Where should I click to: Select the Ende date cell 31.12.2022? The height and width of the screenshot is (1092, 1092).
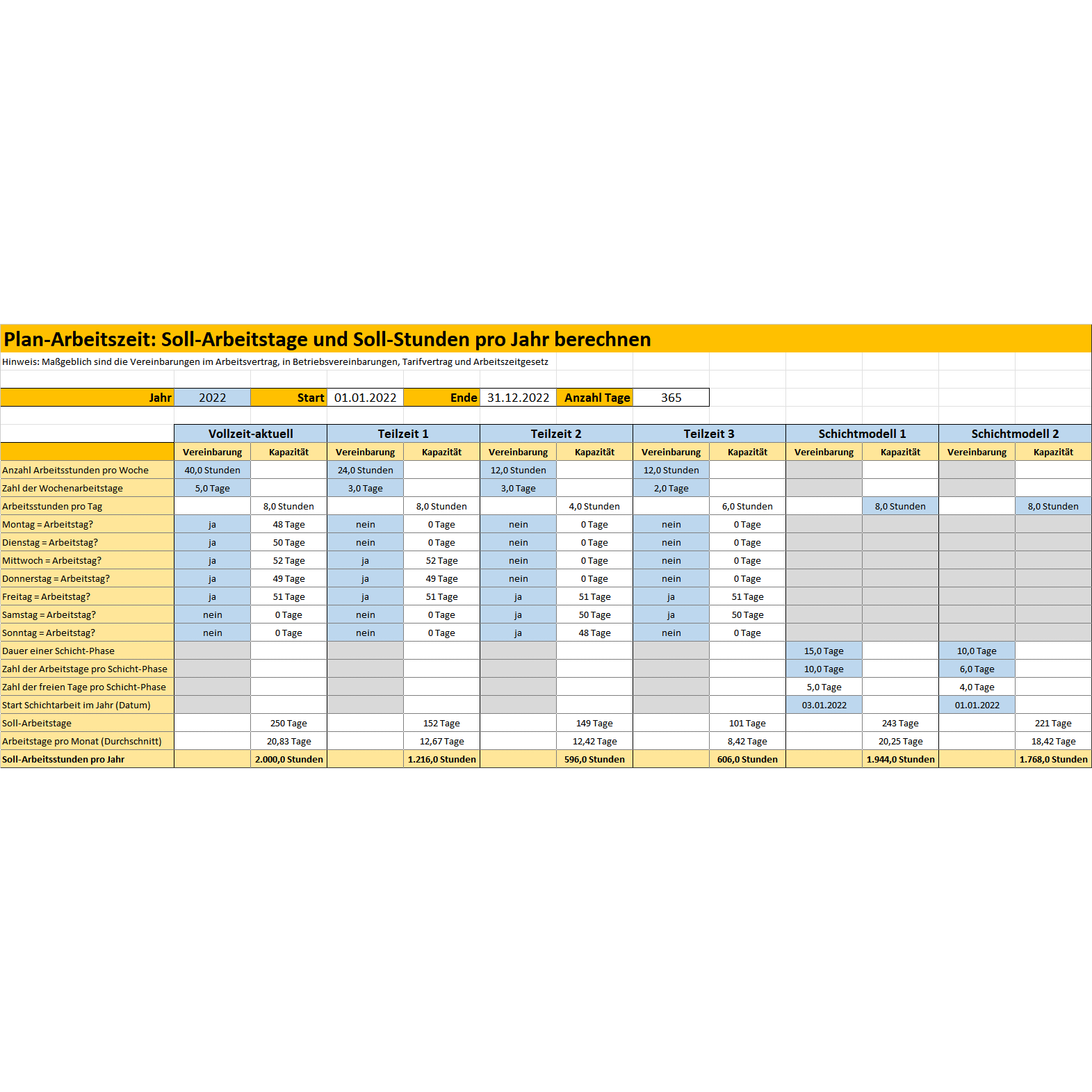coord(518,398)
